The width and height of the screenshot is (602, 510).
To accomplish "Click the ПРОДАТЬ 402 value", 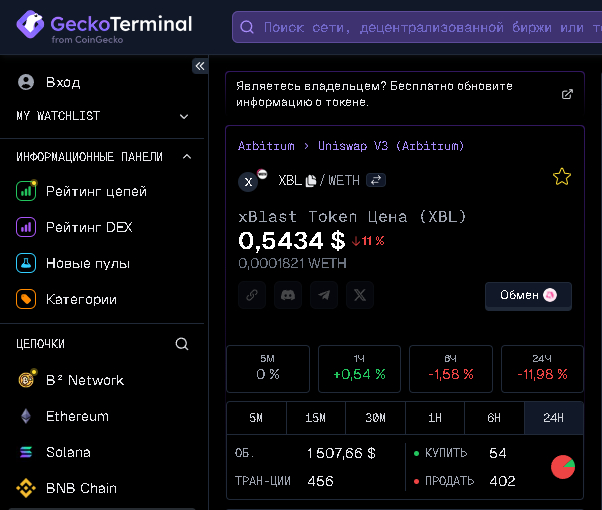I will pos(502,481).
